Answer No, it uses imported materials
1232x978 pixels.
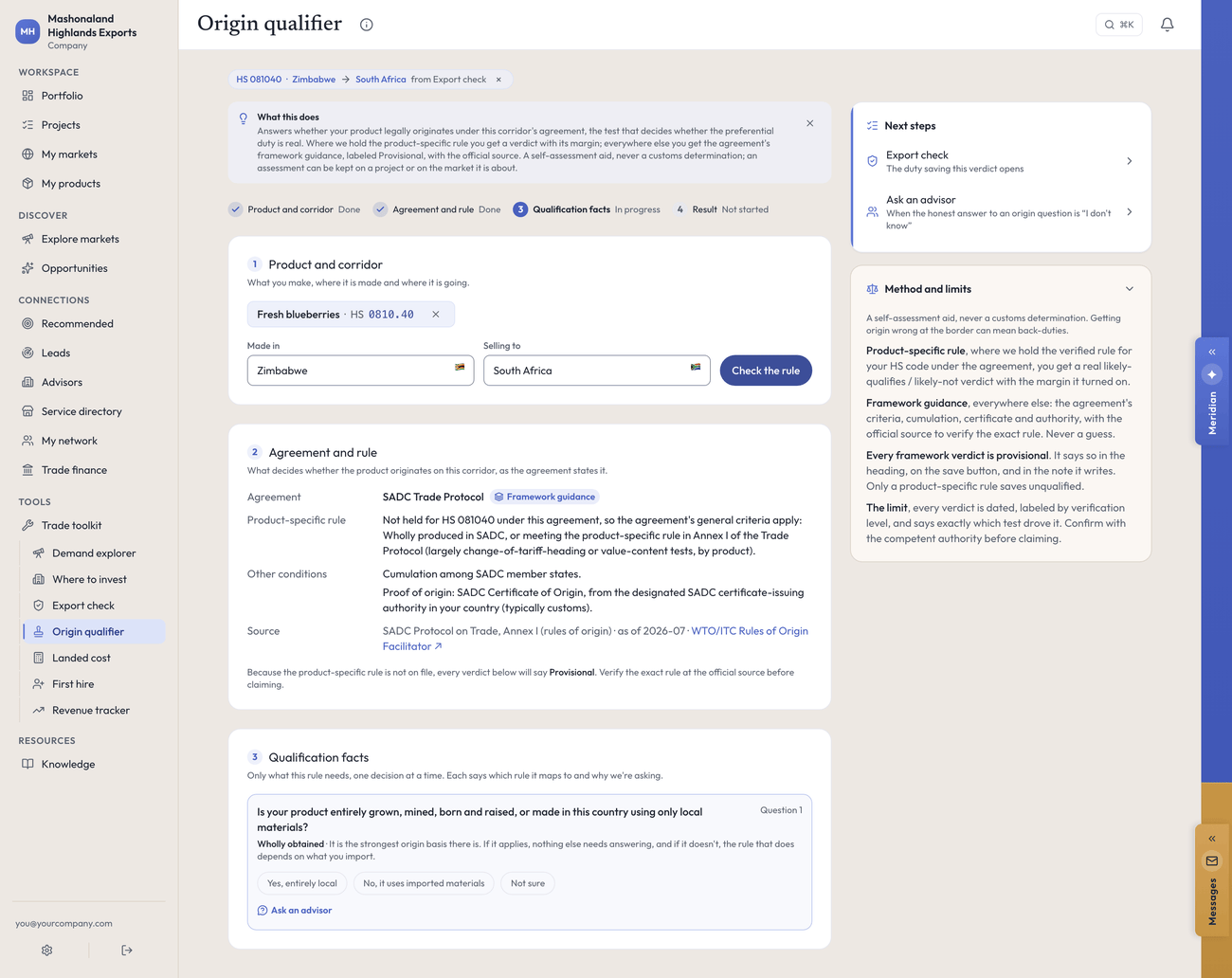tap(424, 883)
